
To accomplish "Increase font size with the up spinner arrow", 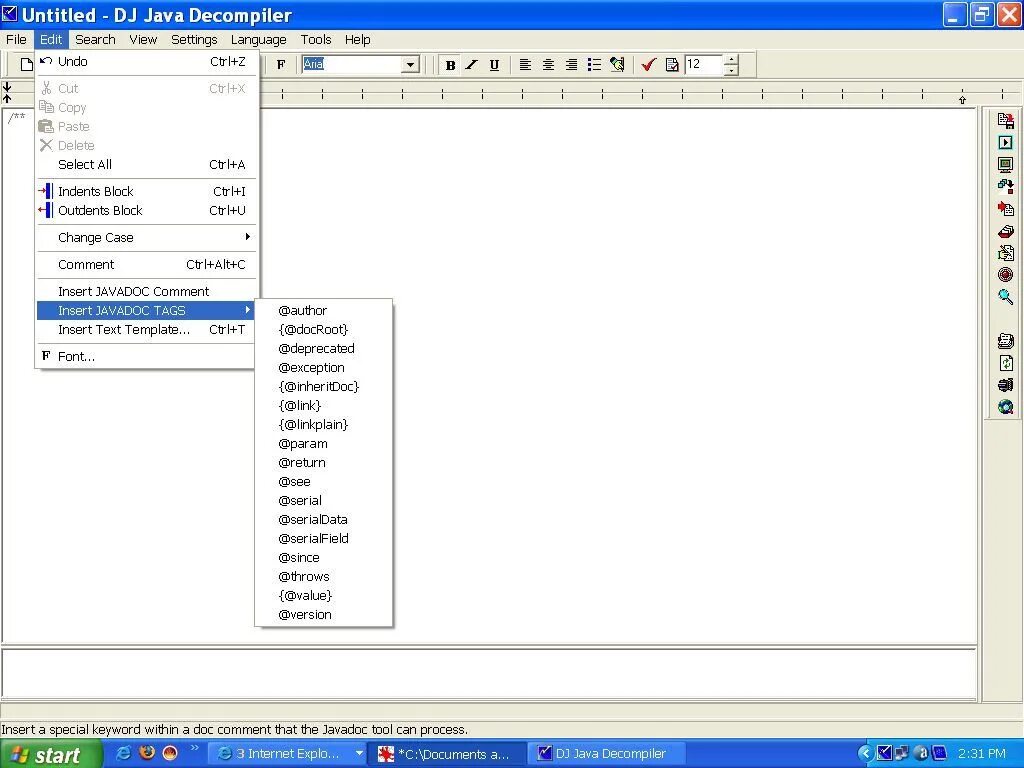I will tap(731, 60).
